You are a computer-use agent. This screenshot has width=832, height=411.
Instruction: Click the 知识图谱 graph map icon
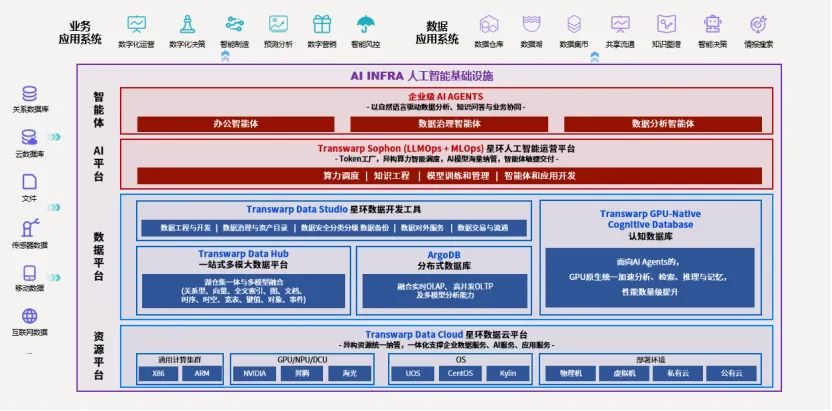click(666, 24)
